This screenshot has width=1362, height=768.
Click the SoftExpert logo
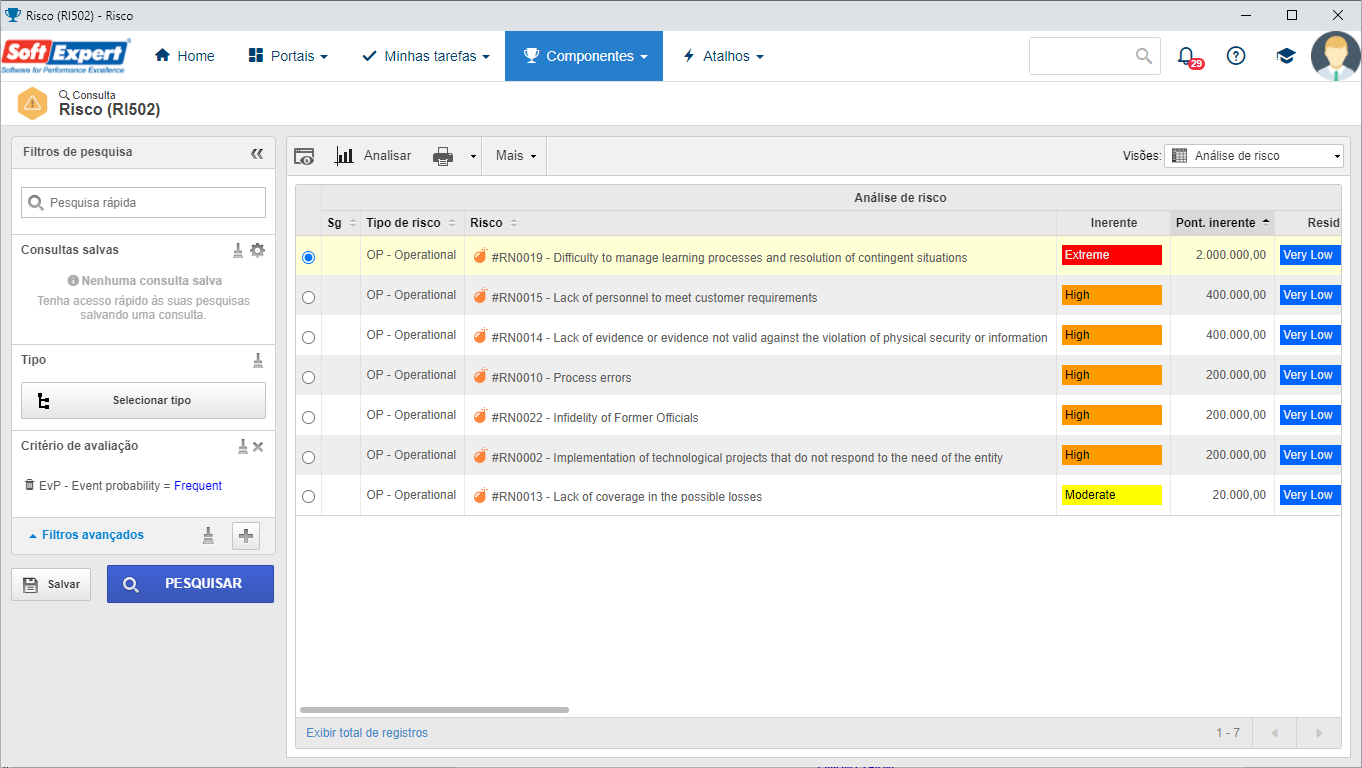[x=66, y=56]
